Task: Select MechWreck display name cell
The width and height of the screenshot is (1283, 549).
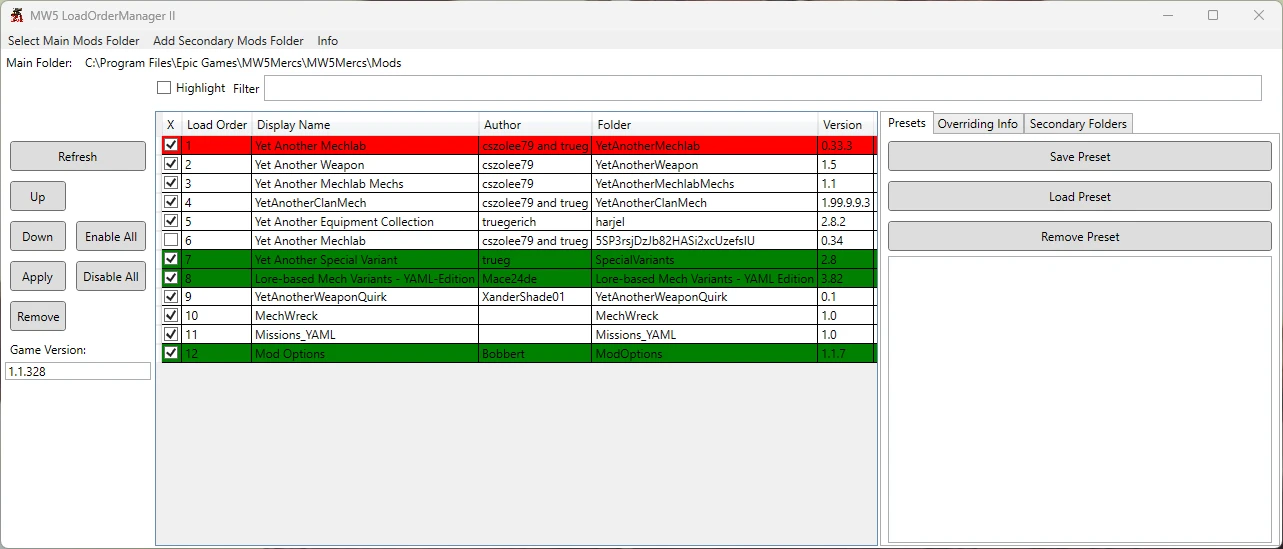Action: point(365,315)
